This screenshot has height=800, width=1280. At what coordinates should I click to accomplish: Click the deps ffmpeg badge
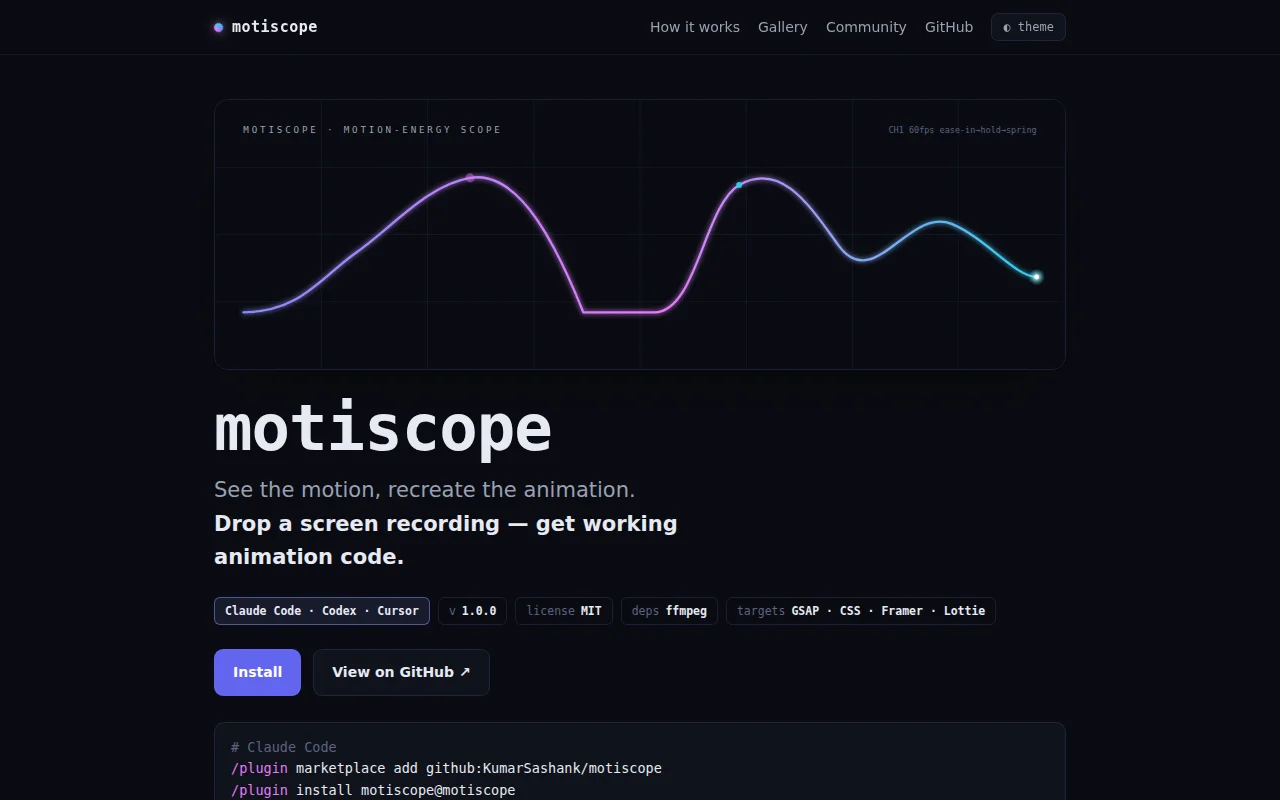669,611
